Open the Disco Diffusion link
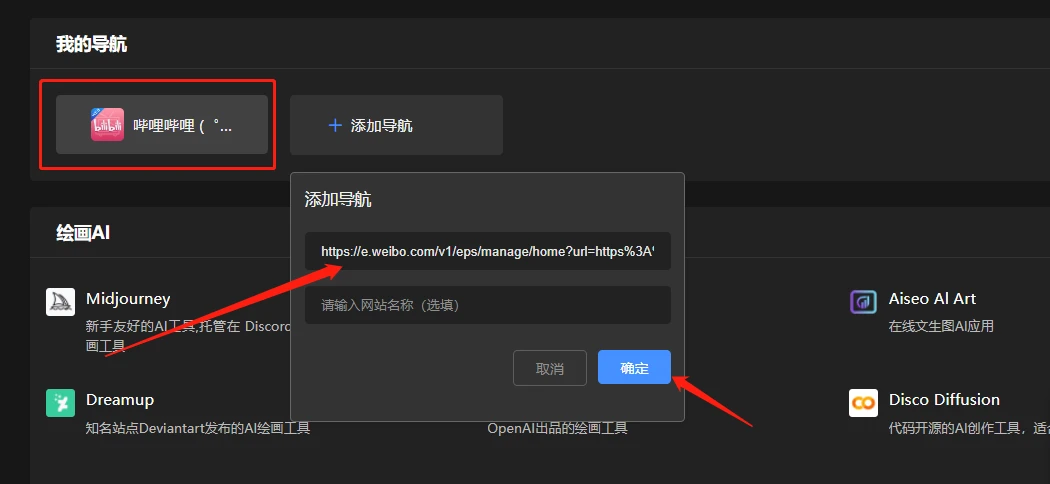 944,400
